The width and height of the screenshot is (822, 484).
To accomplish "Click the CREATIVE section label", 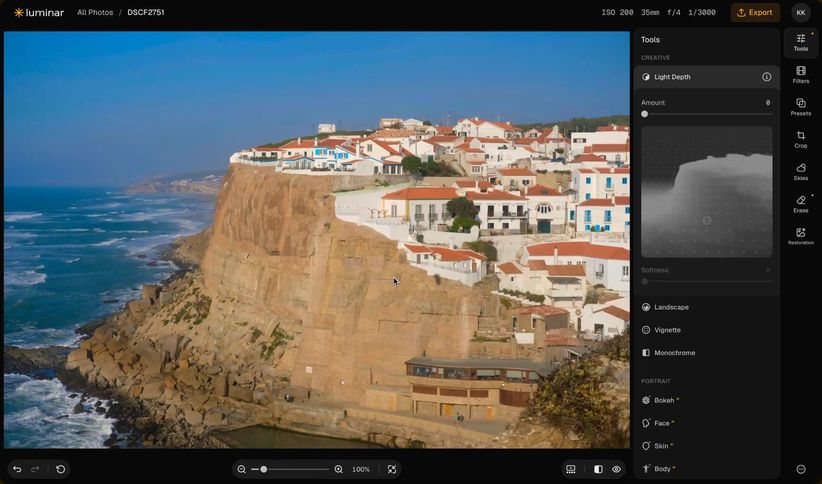I will 655,58.
